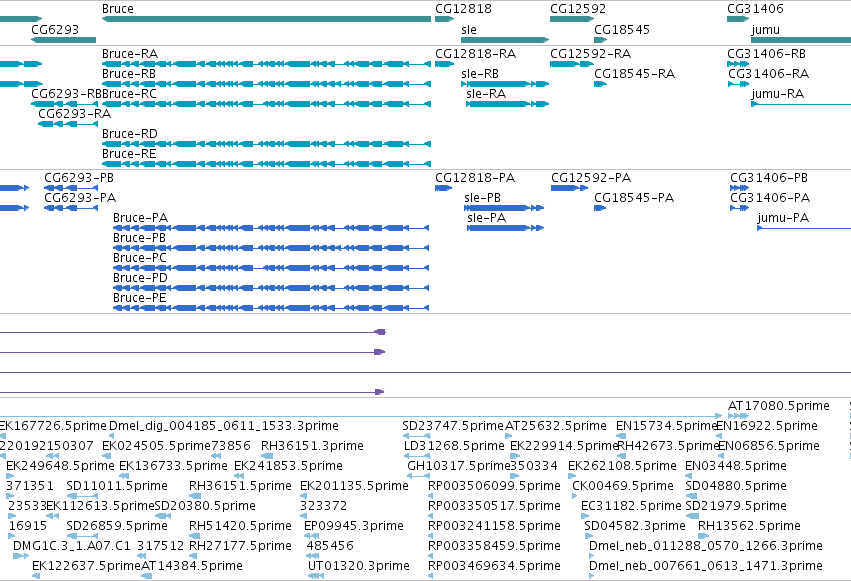
Task: Click the DMG1C.3_1.A07.C1 EST label
Action: tap(72, 546)
